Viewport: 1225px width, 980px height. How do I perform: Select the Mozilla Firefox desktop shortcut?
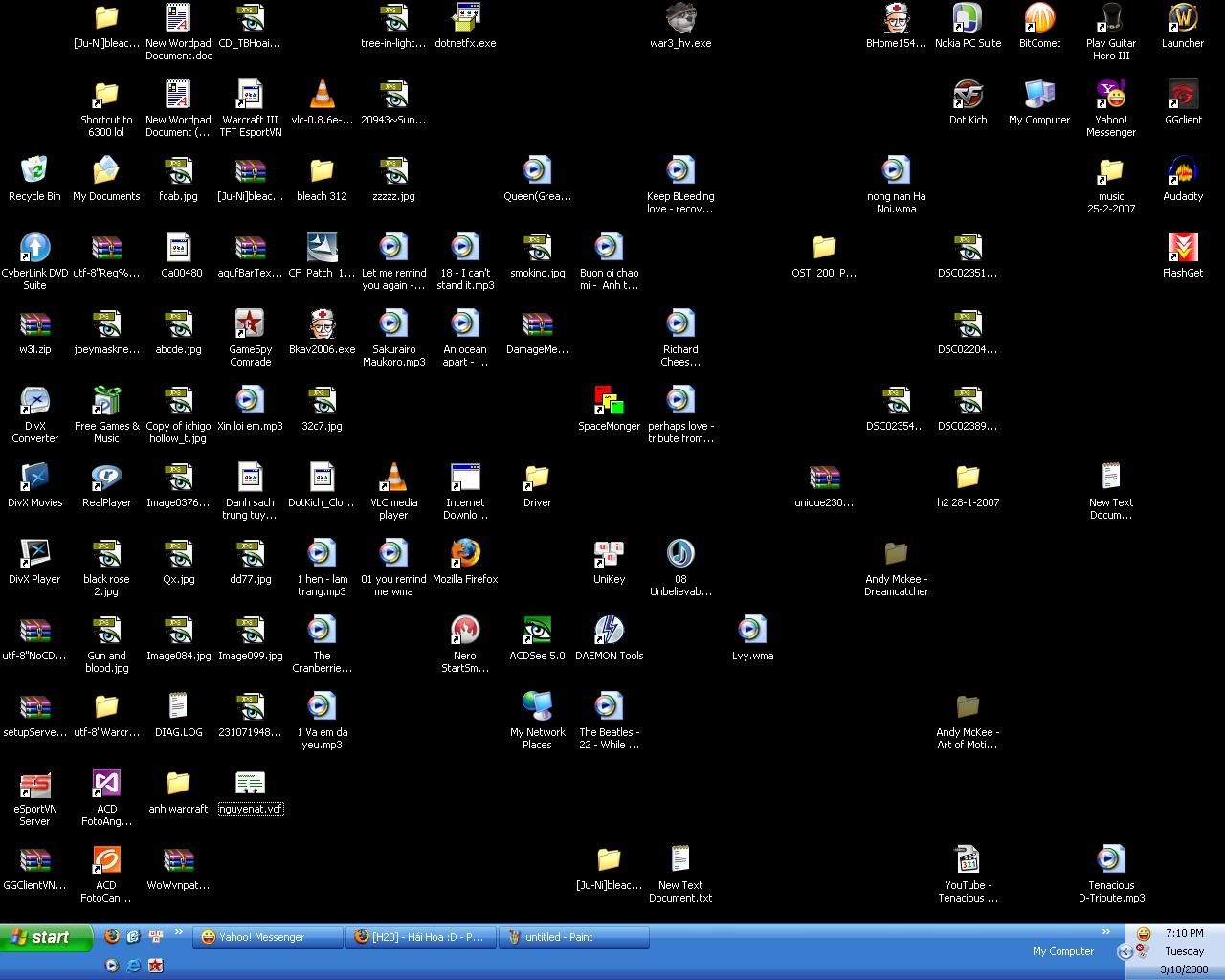[465, 561]
